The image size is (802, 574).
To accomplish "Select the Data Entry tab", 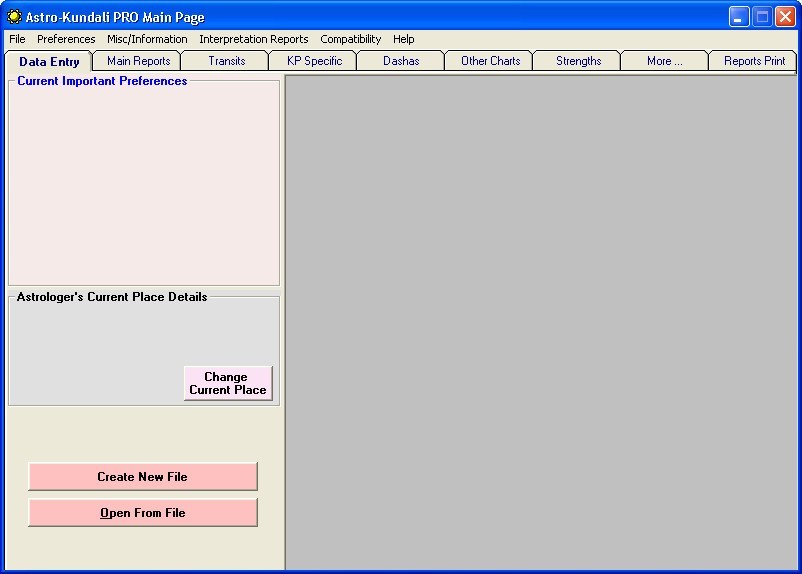I will tap(49, 61).
